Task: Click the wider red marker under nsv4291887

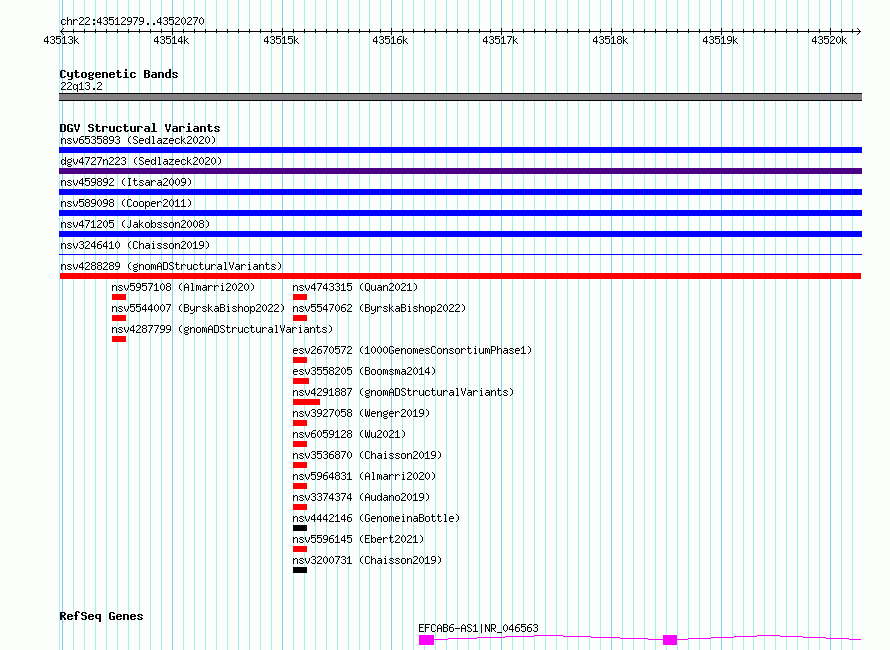Action: click(307, 402)
